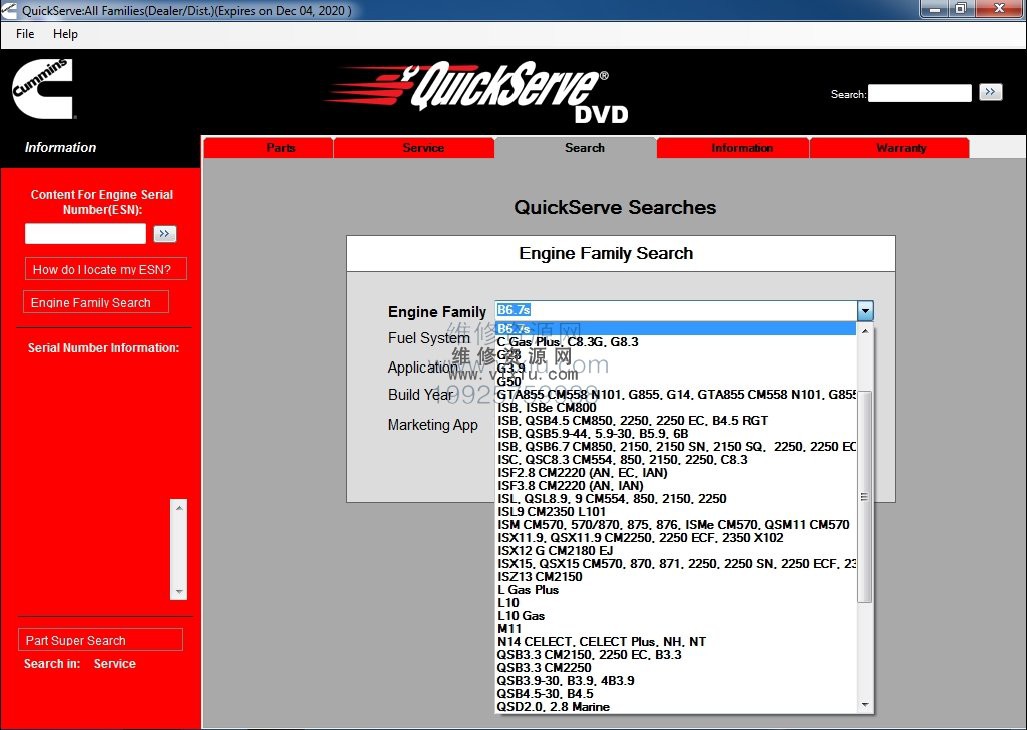
Task: Select ISX15, QSX15 CM570 entry
Action: pos(675,564)
